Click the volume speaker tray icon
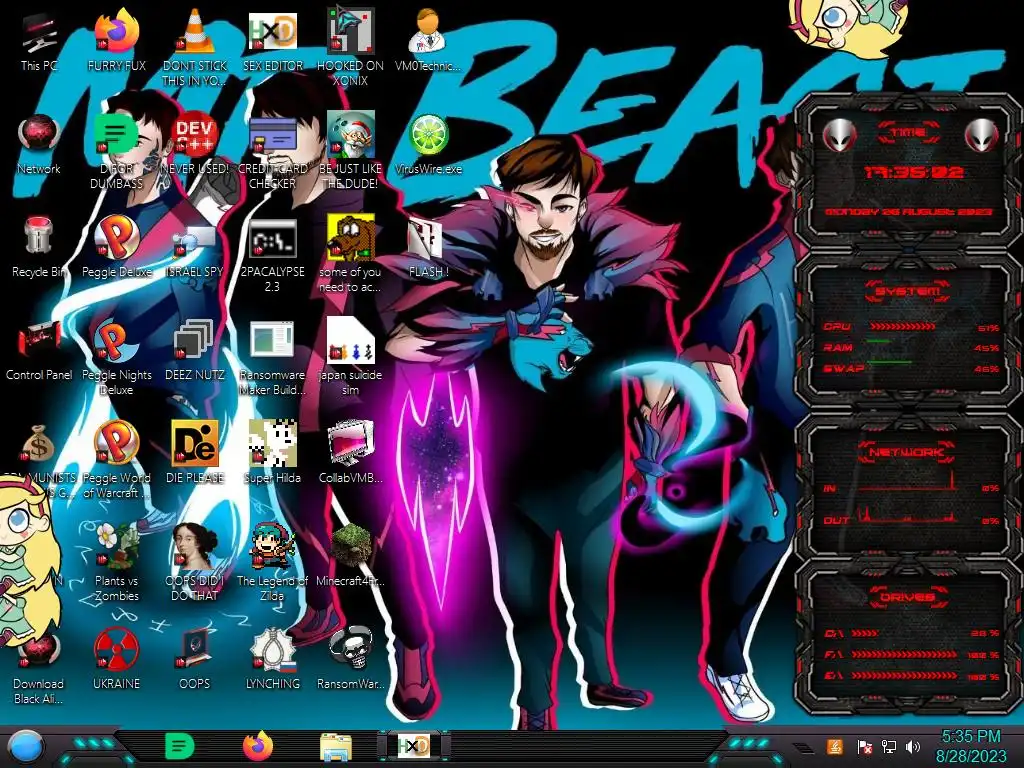This screenshot has width=1024, height=768. point(913,746)
